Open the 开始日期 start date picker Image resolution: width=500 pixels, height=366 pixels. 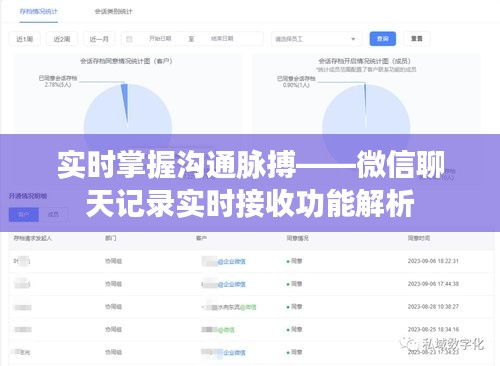(160, 39)
